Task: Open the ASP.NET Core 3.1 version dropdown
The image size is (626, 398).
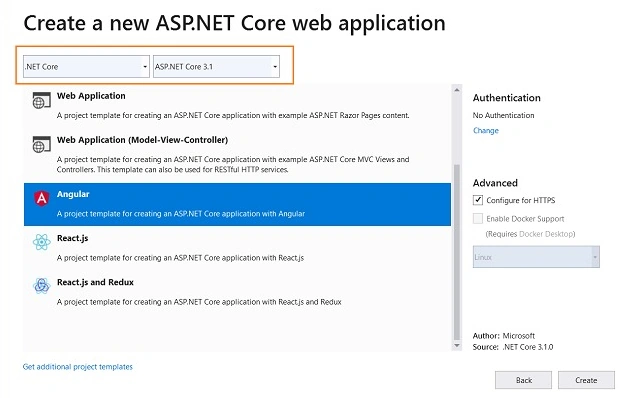Action: coord(216,67)
